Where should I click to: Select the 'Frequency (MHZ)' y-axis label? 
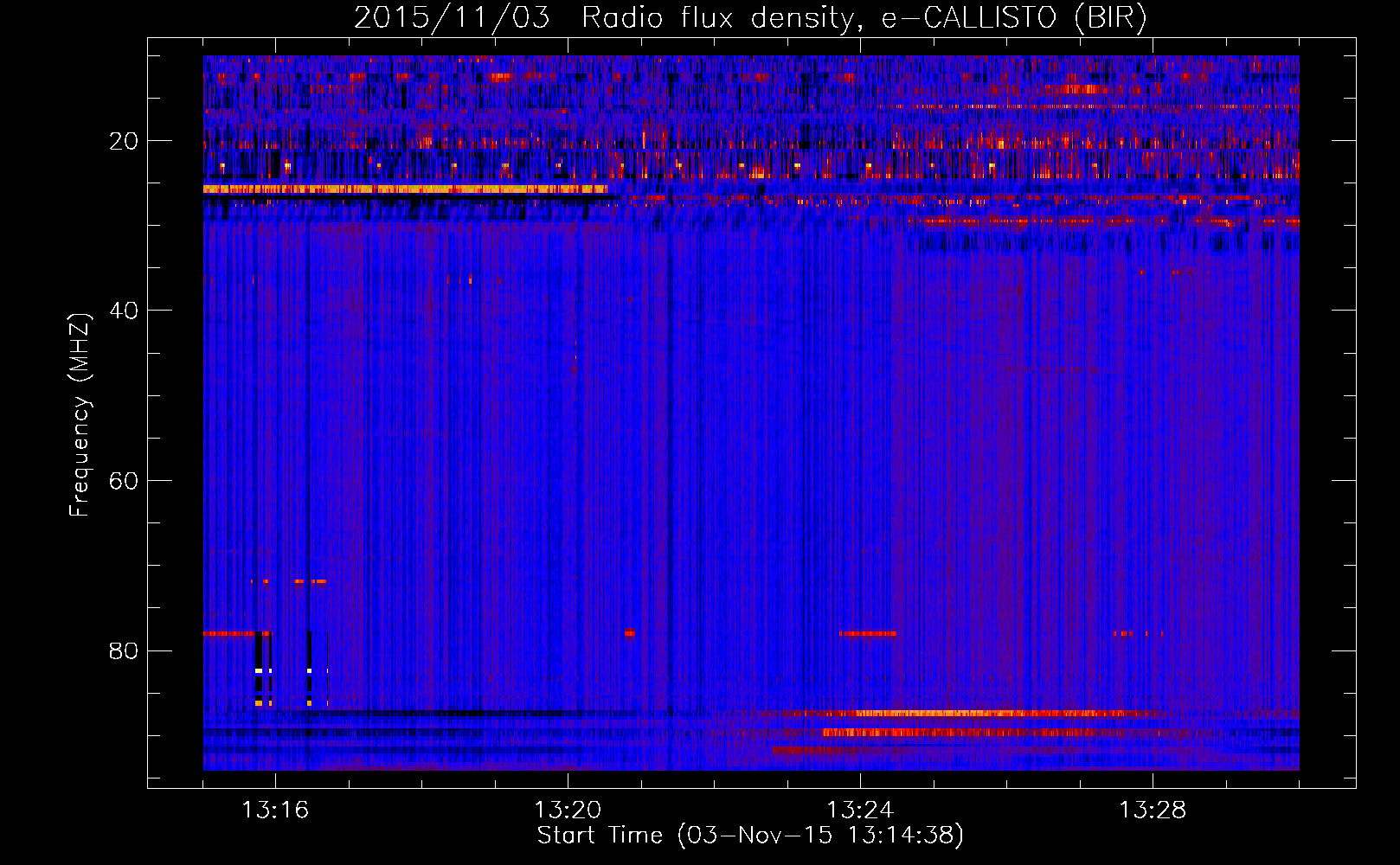80,415
